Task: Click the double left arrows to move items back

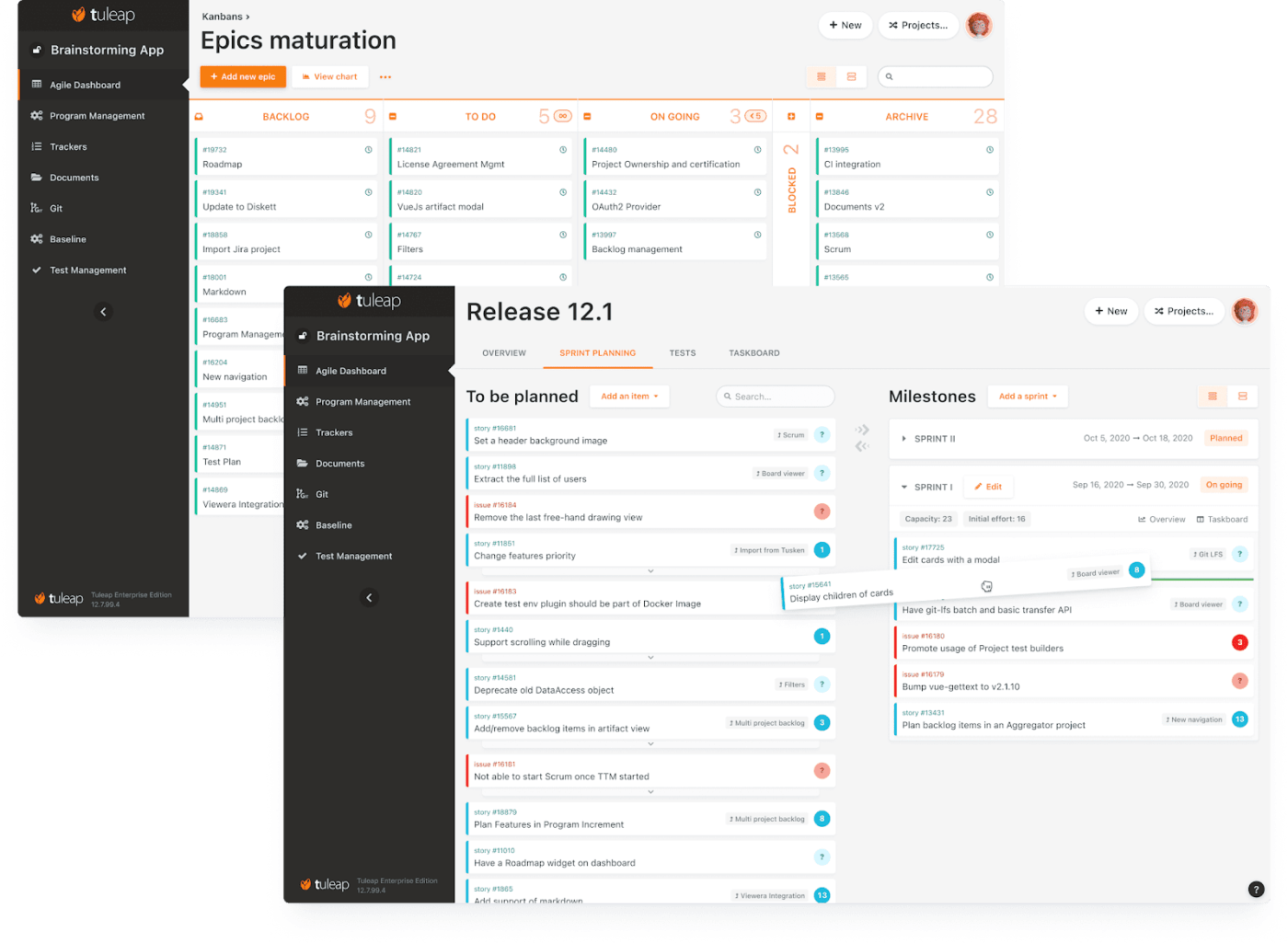Action: click(862, 446)
